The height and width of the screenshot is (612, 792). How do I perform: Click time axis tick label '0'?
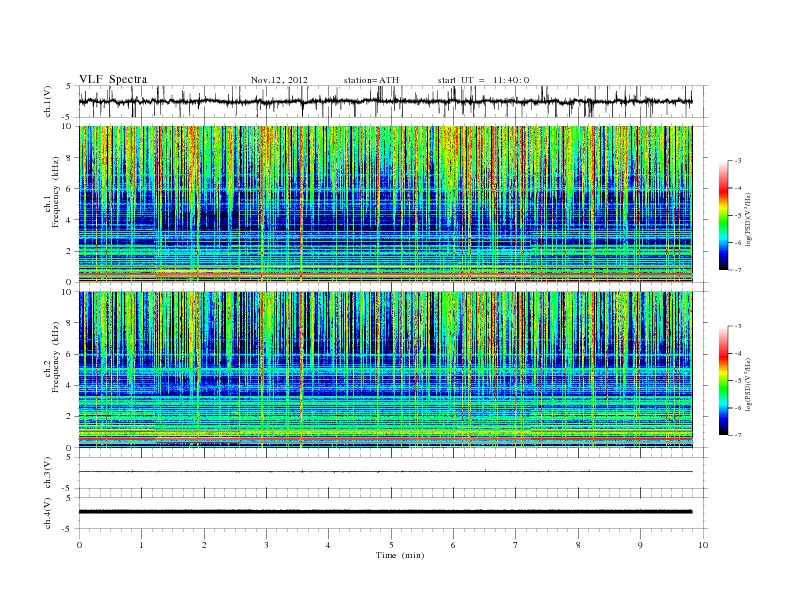(79, 545)
